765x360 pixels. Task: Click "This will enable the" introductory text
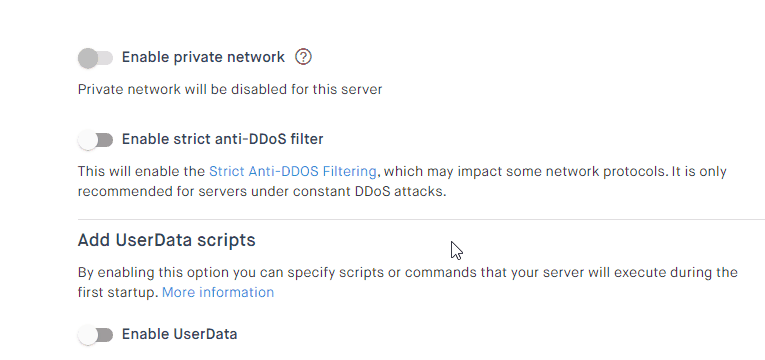point(141,172)
